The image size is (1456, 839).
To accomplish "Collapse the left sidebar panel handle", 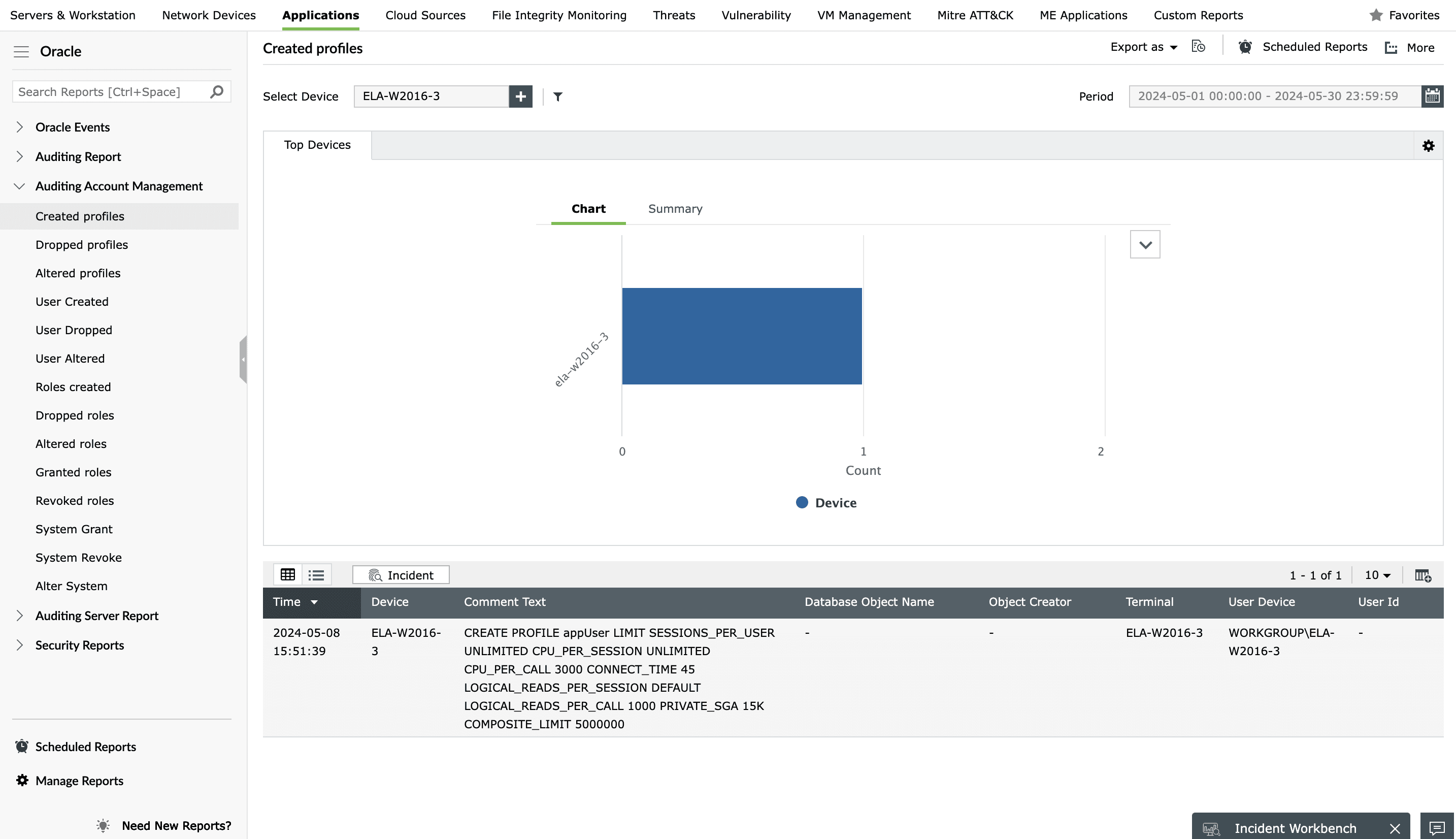I will tap(243, 360).
